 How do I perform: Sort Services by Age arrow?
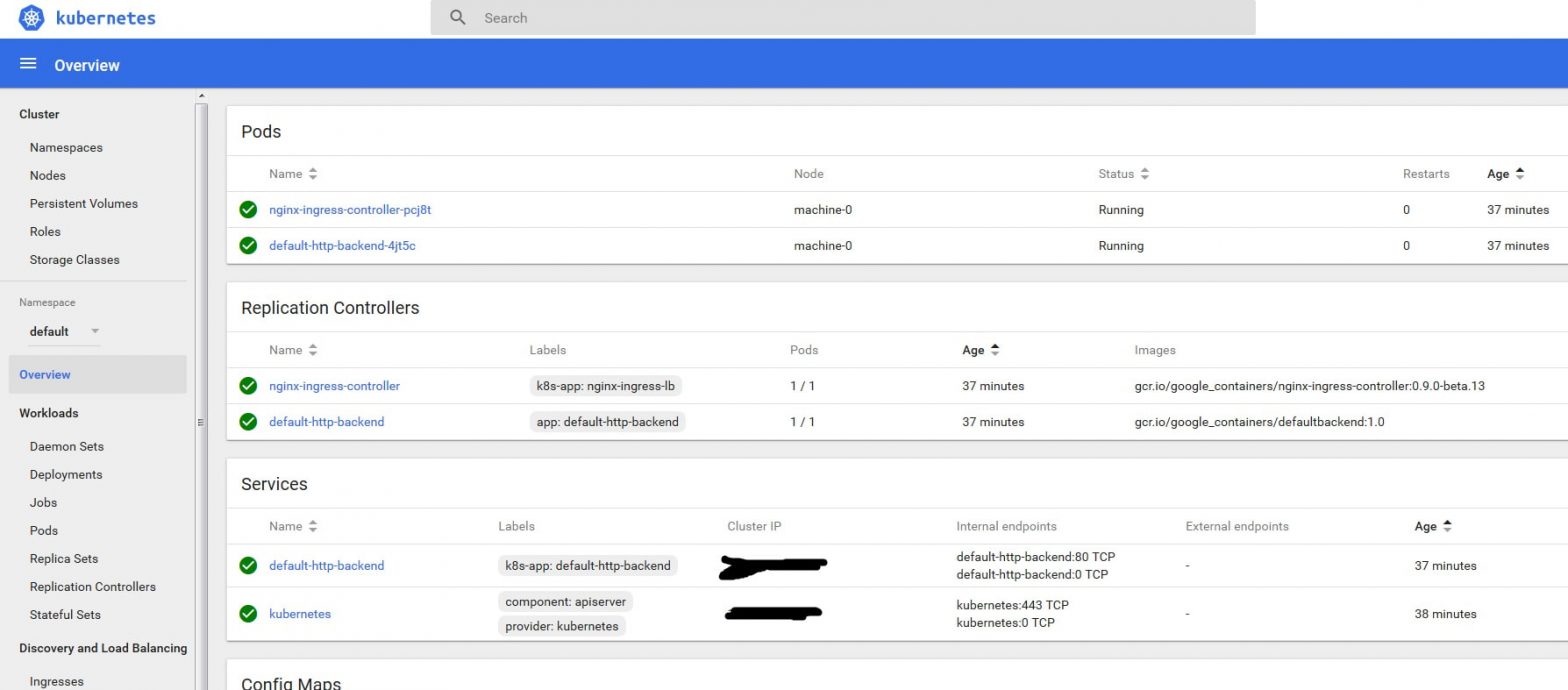pyautogui.click(x=1447, y=526)
